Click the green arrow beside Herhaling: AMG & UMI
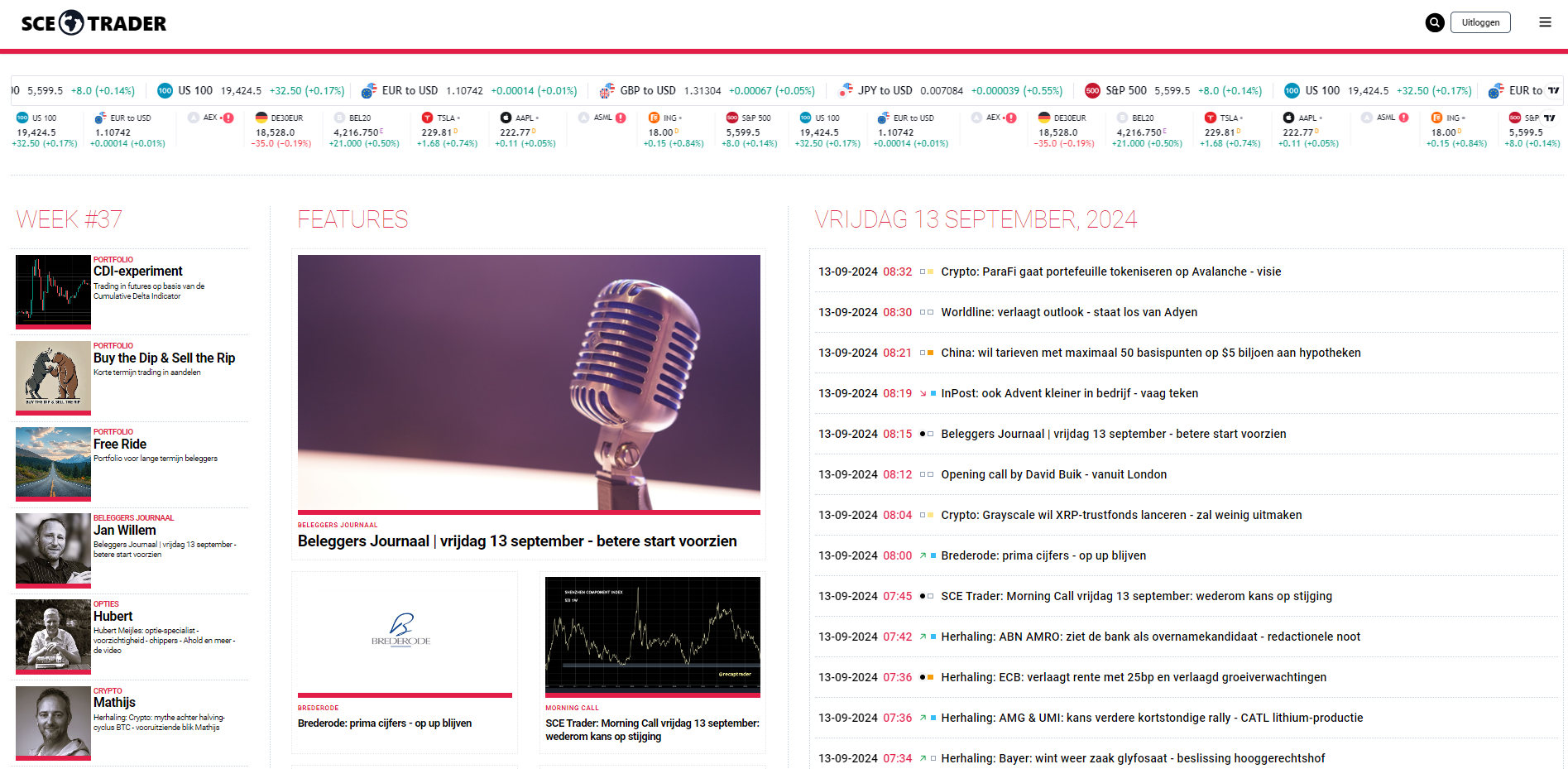This screenshot has height=769, width=1568. 923,718
